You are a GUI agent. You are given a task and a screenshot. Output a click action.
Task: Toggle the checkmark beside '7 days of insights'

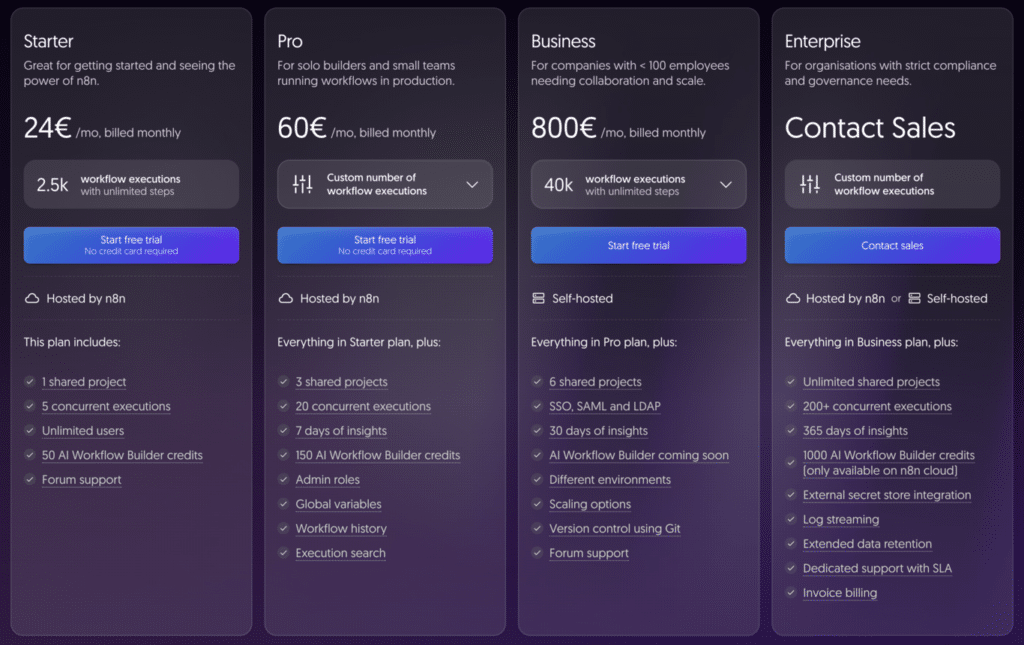(284, 431)
